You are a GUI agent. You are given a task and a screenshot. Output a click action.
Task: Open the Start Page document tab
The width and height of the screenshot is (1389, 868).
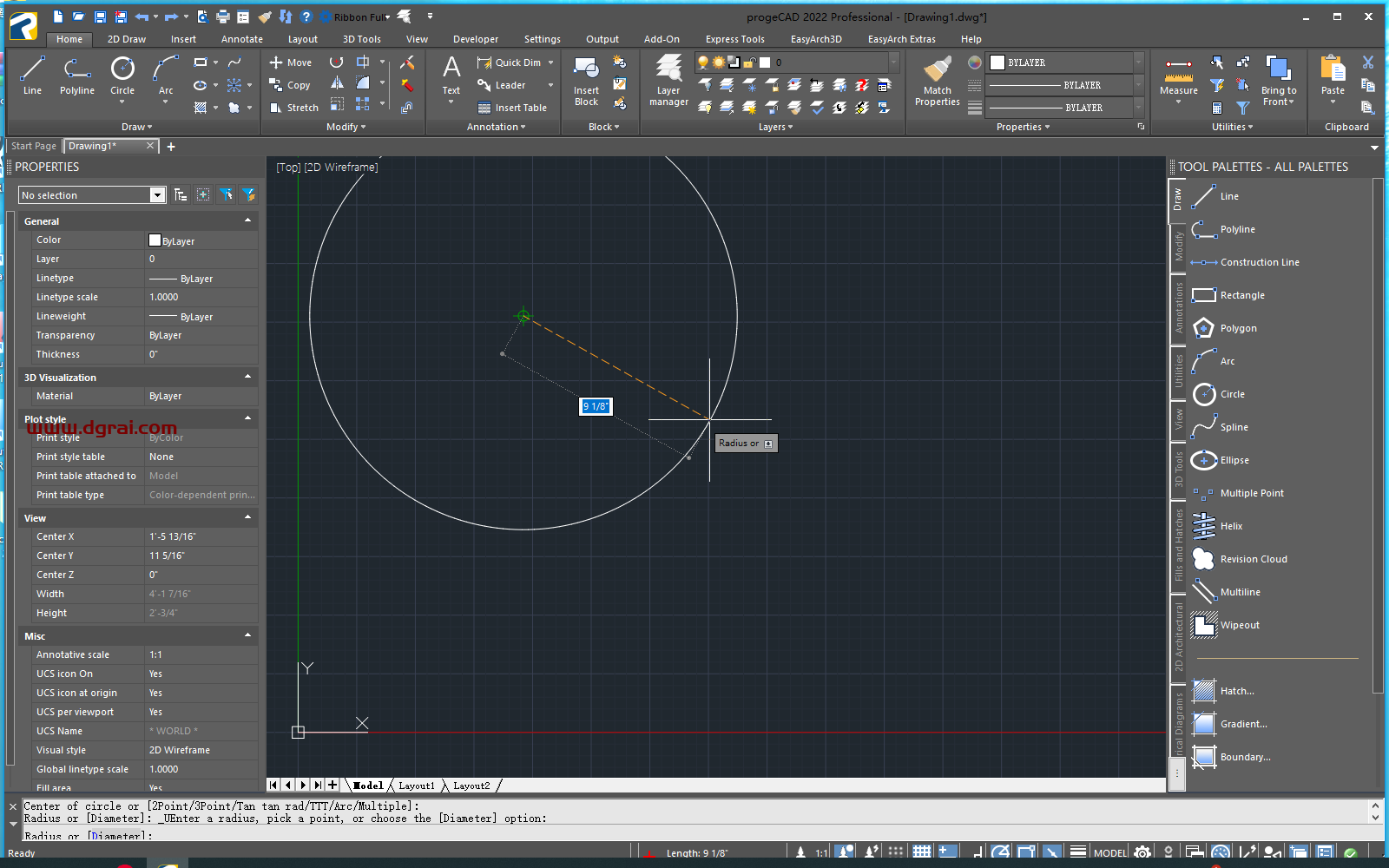pos(34,146)
